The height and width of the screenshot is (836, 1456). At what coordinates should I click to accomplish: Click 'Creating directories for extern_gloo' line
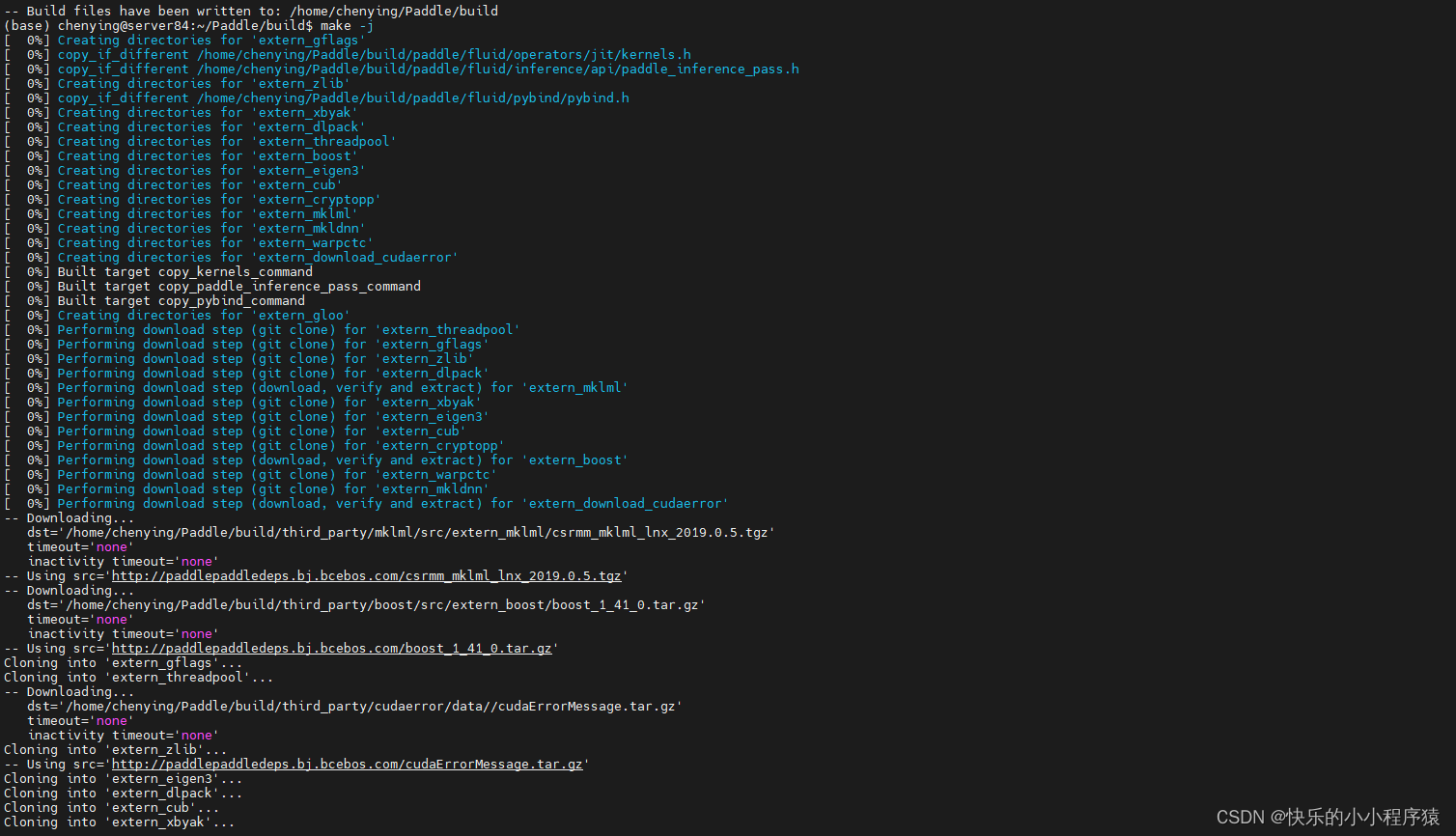(x=178, y=315)
